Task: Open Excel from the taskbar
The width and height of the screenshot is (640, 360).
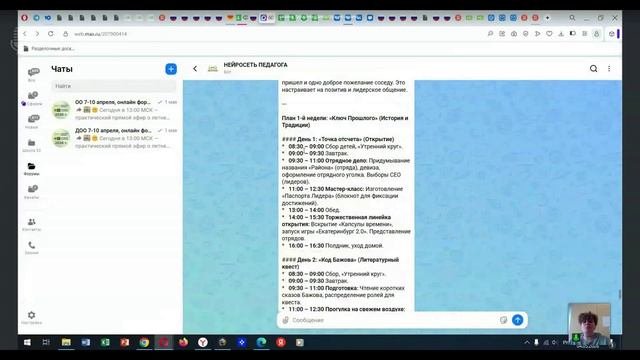Action: pos(105,342)
